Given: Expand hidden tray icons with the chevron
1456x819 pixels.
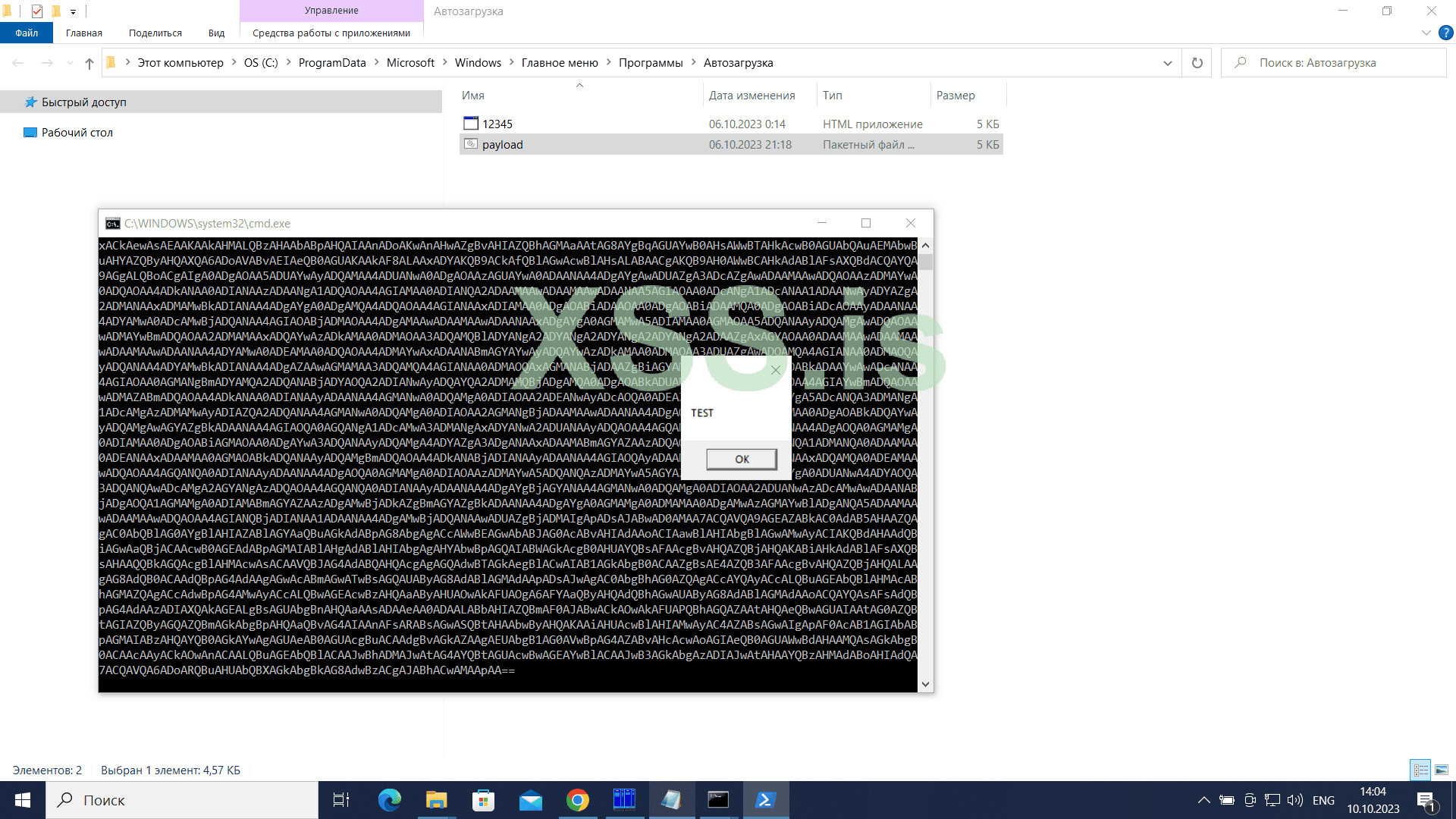Looking at the screenshot, I should [1203, 800].
